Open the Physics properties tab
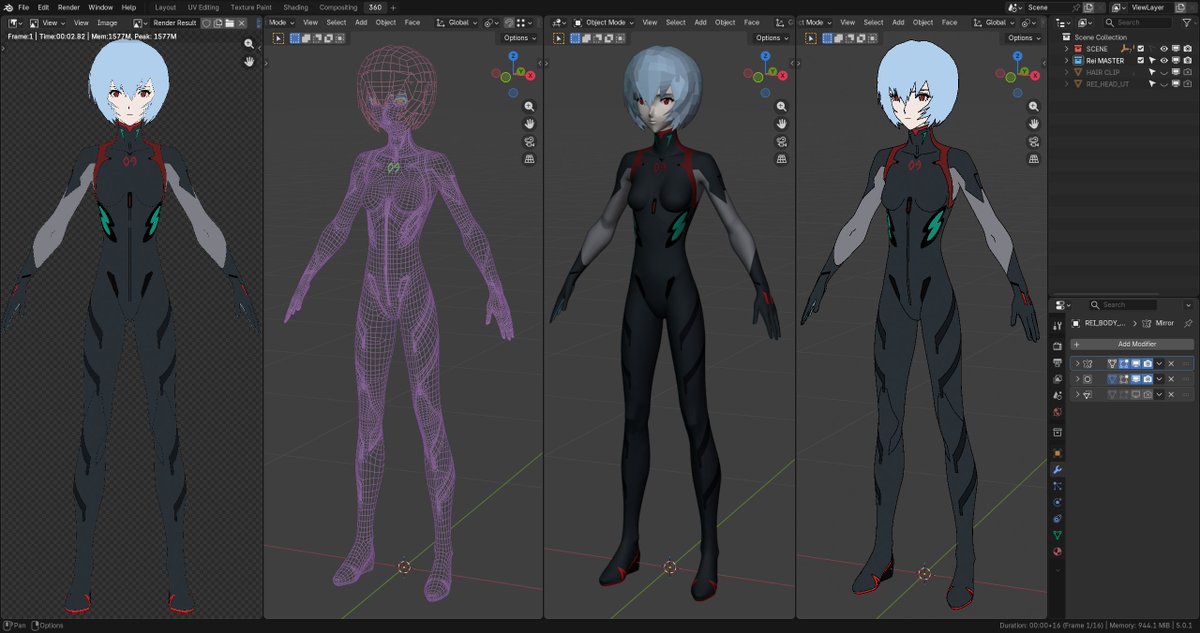Viewport: 1200px width, 633px height. click(x=1057, y=502)
